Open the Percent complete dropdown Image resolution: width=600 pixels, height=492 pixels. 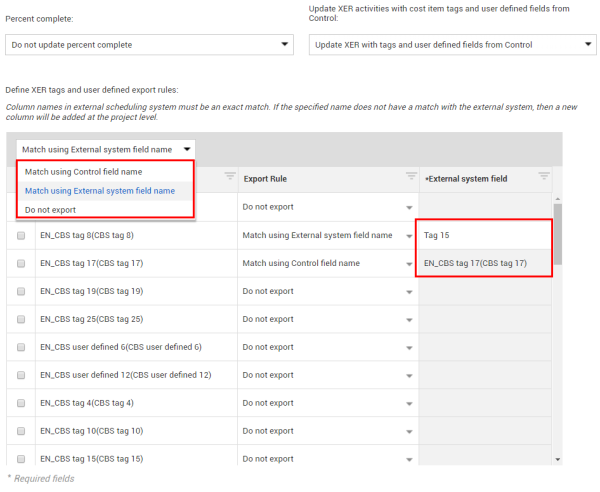click(149, 45)
